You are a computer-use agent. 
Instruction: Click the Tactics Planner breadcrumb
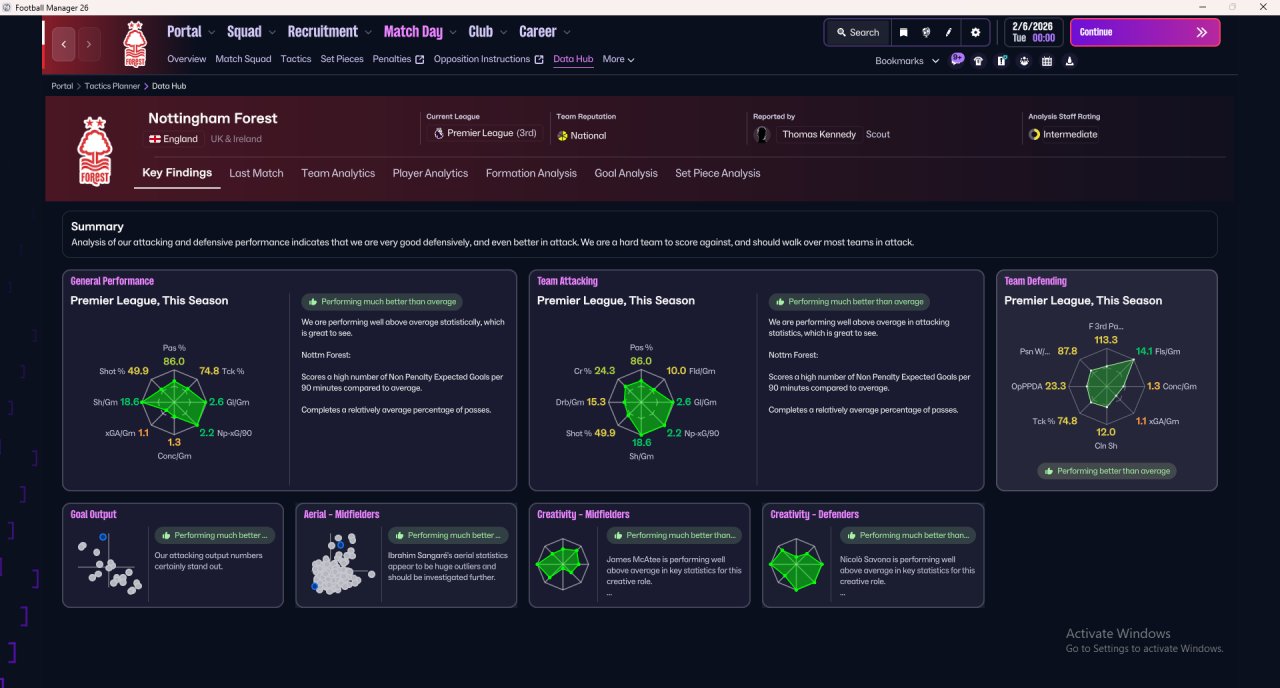(112, 86)
